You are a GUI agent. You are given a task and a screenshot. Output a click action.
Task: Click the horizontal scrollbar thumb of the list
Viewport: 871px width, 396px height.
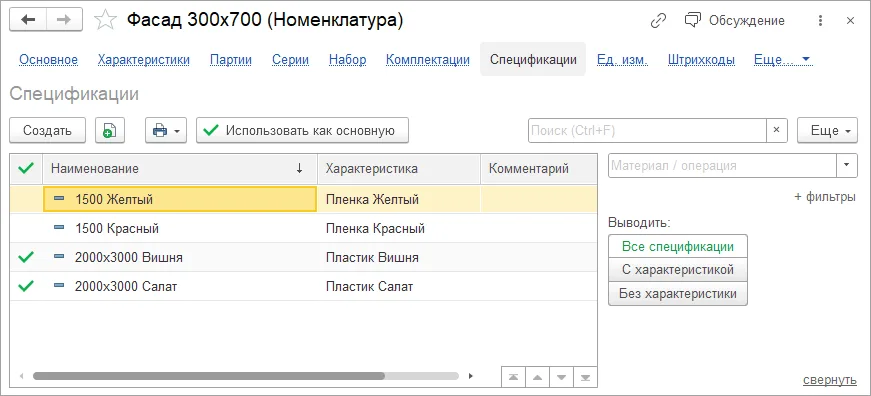coord(208,376)
